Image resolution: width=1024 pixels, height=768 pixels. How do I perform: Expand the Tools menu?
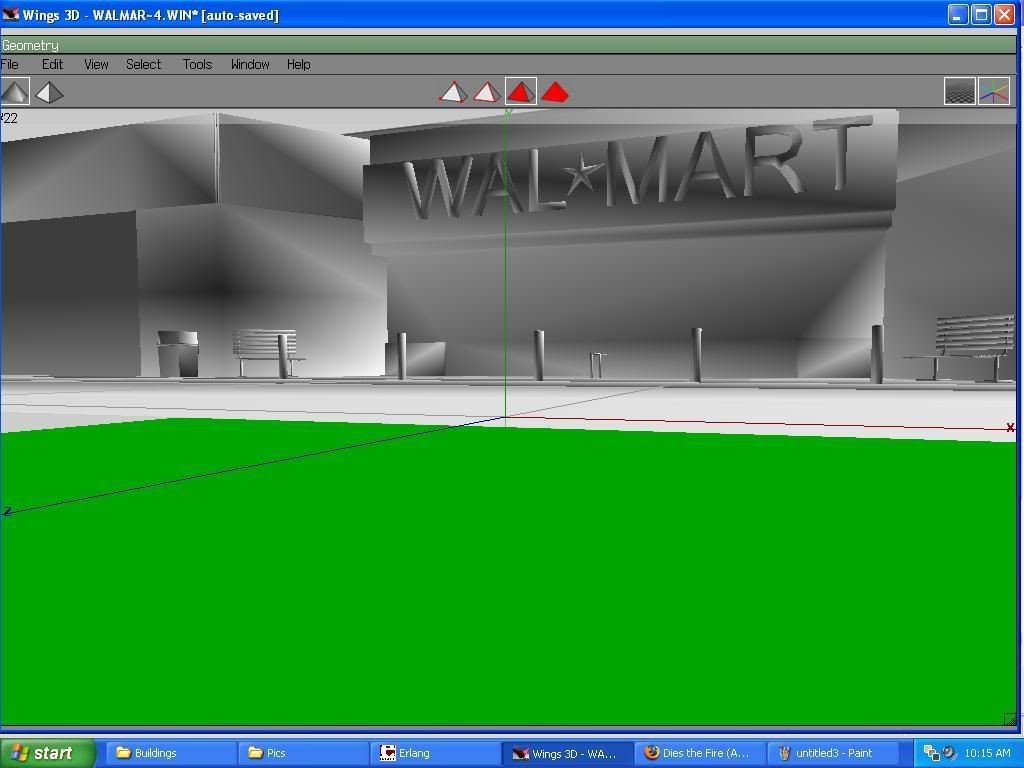(x=197, y=64)
